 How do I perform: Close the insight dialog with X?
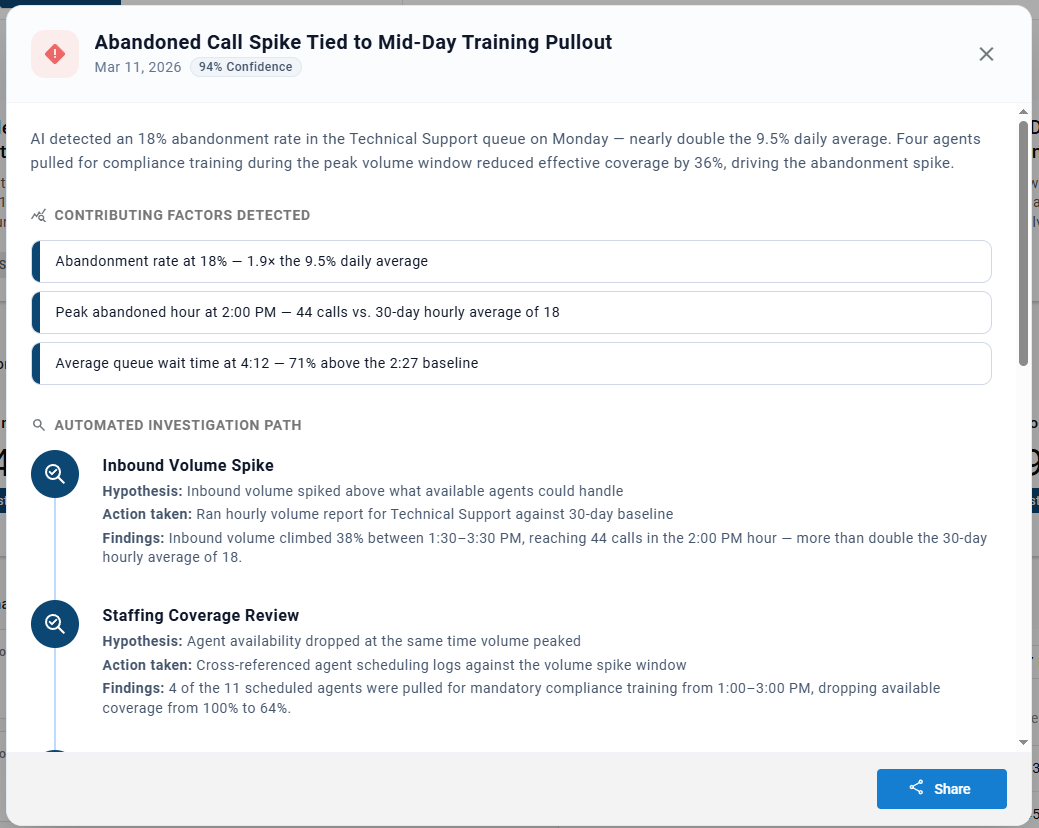[x=986, y=54]
